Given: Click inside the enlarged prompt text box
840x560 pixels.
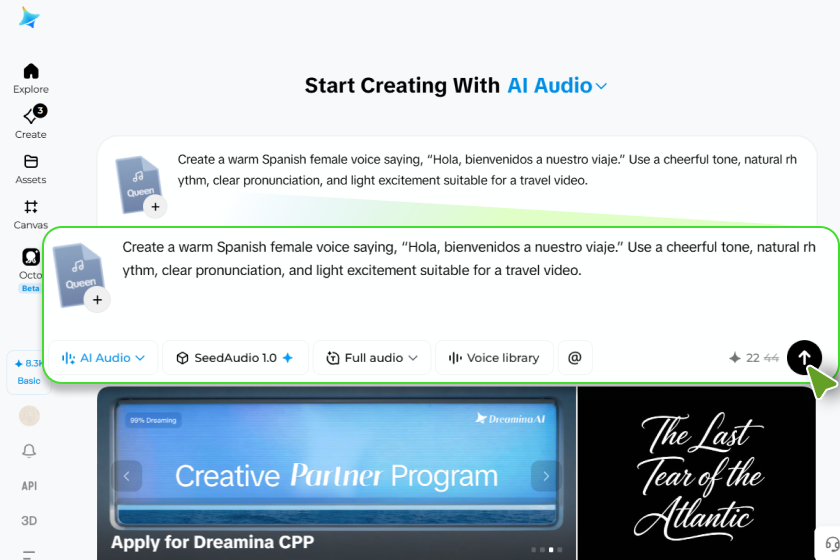Looking at the screenshot, I should [469, 259].
